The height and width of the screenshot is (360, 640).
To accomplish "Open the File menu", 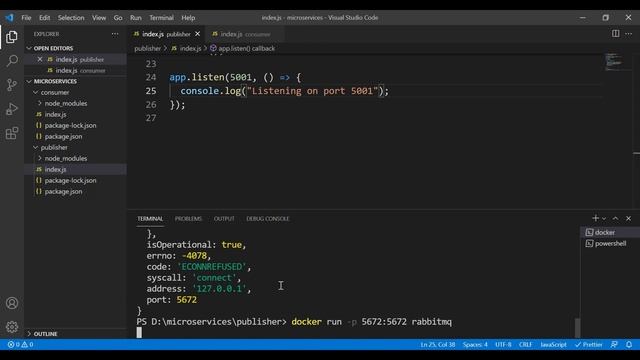I will pos(26,18).
